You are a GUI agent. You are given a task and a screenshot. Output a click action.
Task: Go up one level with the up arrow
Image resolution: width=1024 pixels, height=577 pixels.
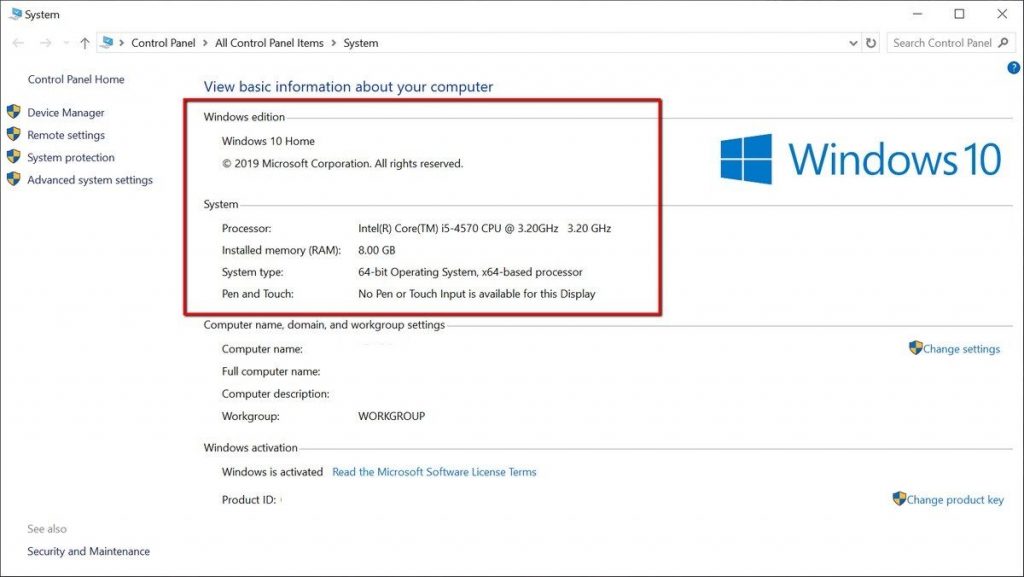coord(85,43)
